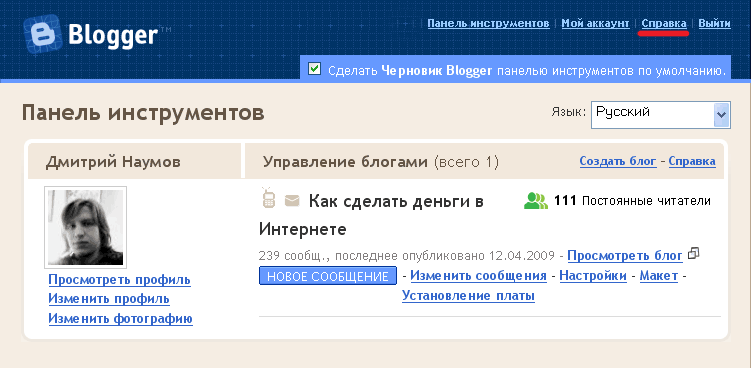This screenshot has height=368, width=751.
Task: Click the mobile phone icon beside blog title
Action: coord(269,198)
